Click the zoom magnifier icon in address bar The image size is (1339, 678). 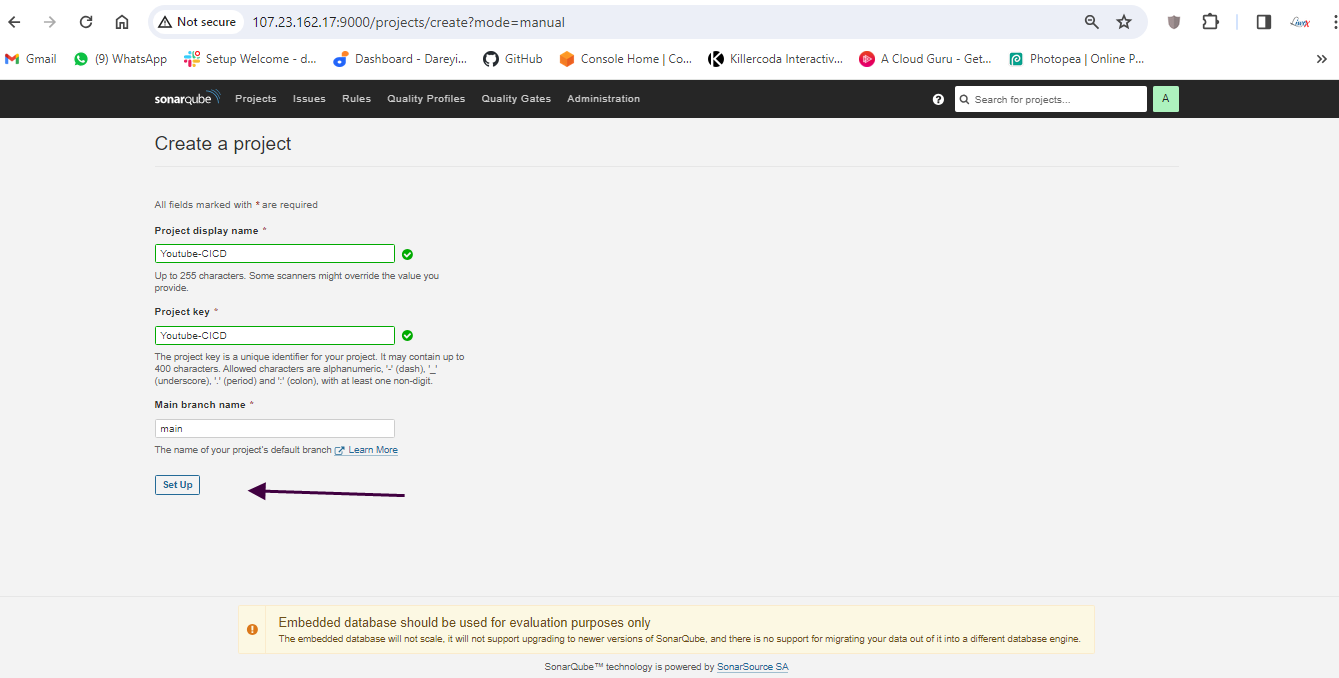[1092, 22]
